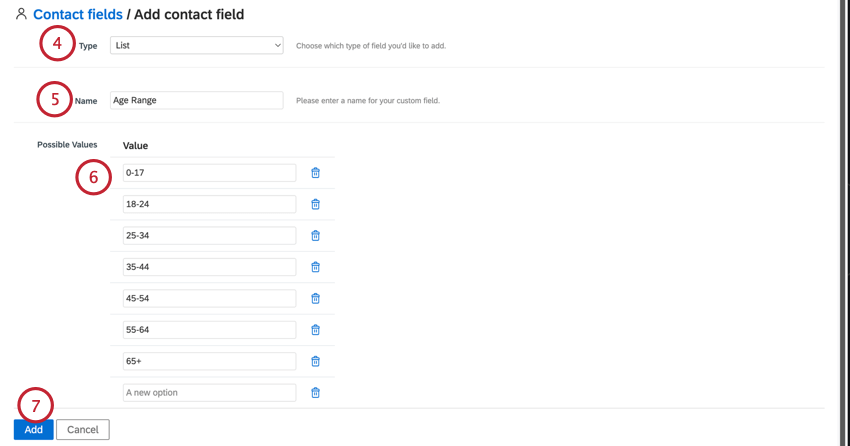
Task: Focus the Name field containing Age Range
Action: pos(197,100)
